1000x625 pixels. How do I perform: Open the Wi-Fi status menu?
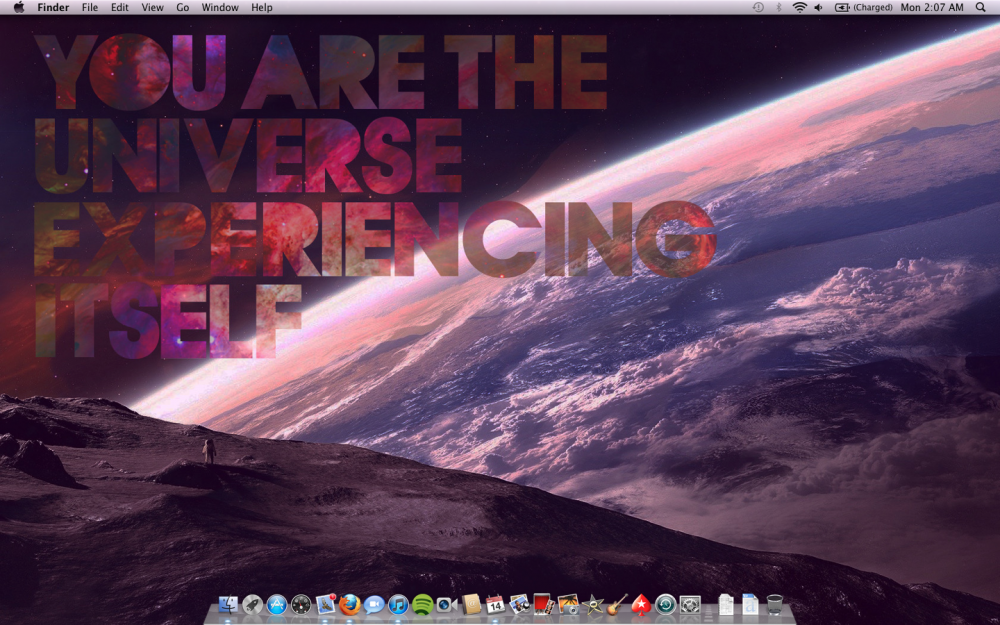pos(800,7)
